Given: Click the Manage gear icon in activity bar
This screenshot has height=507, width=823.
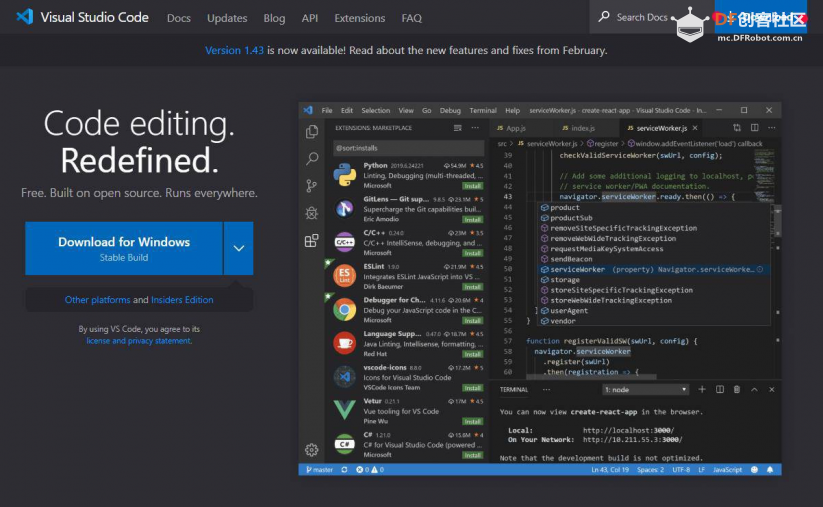Looking at the screenshot, I should [312, 450].
